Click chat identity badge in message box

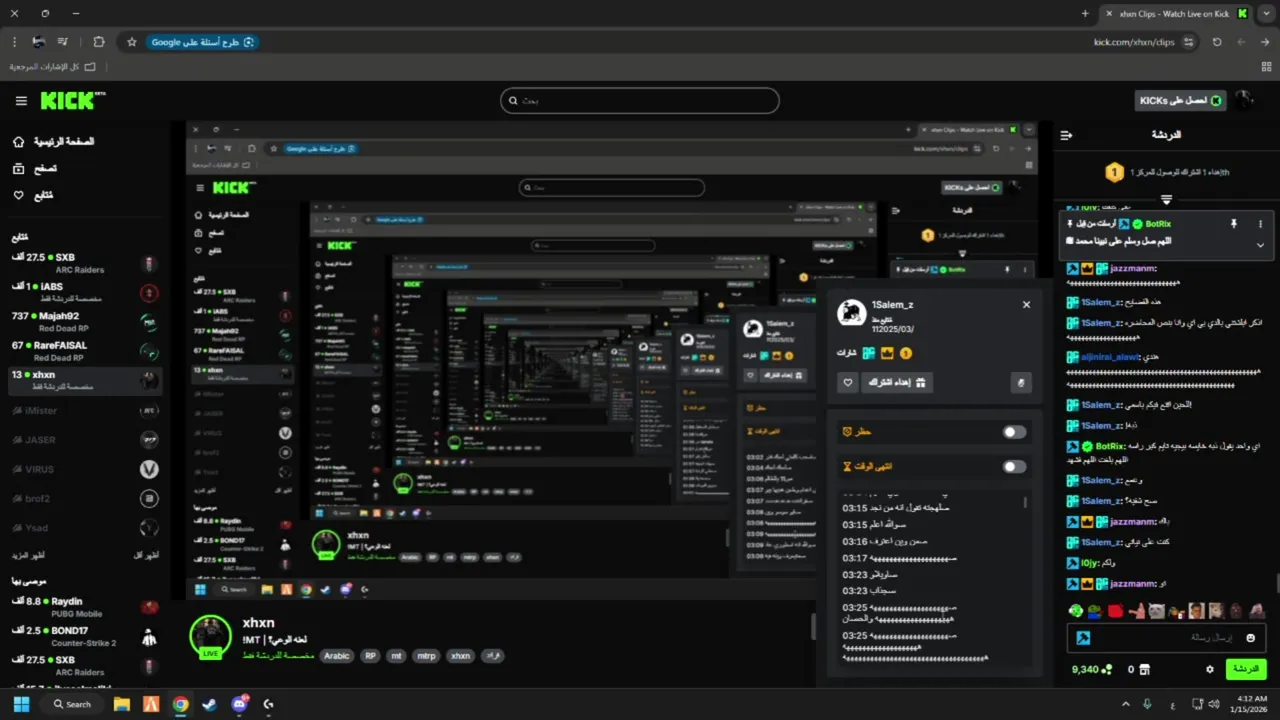click(1083, 638)
